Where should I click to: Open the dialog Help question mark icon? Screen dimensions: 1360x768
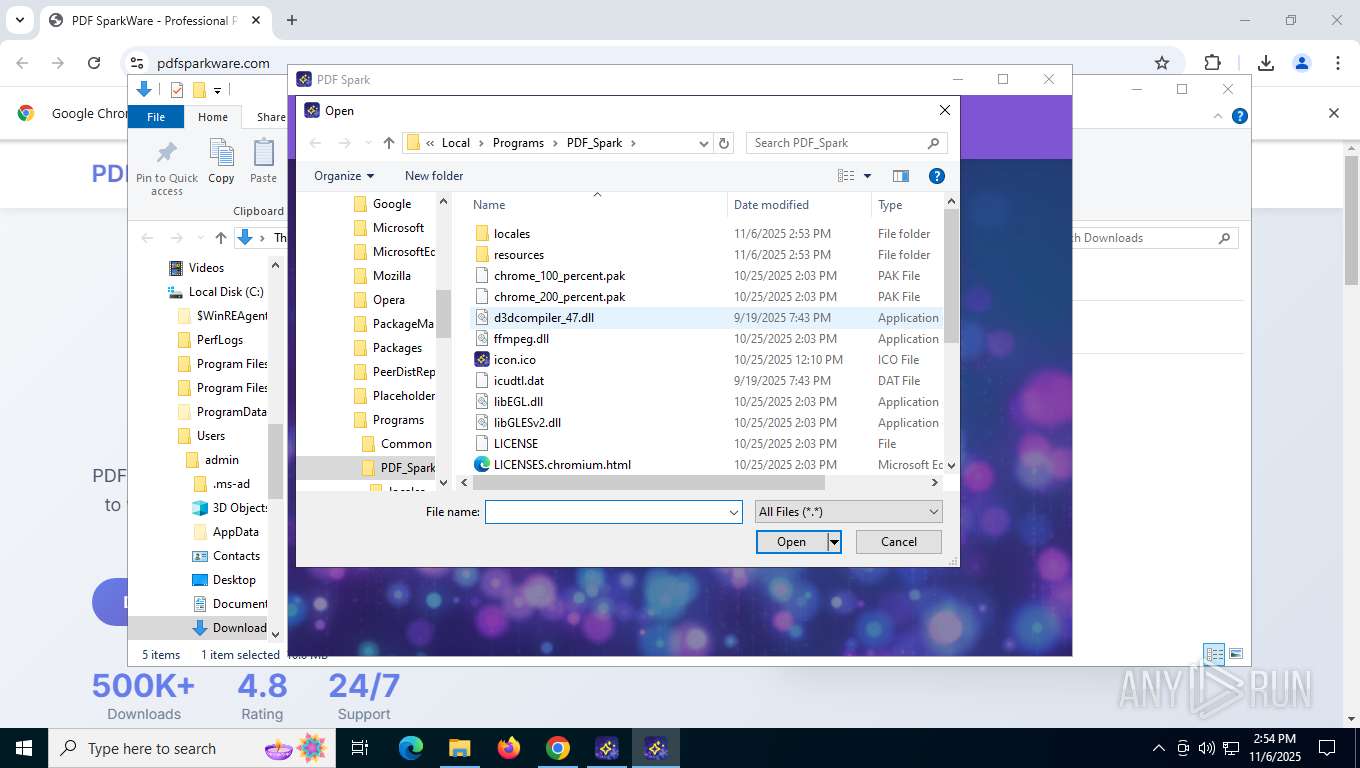[x=937, y=176]
